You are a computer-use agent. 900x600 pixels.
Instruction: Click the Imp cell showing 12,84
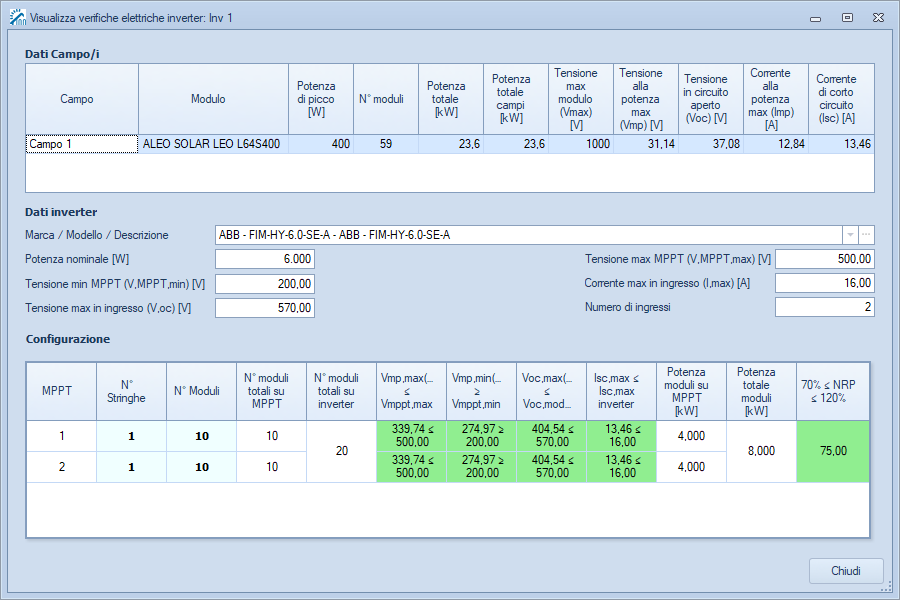(776, 144)
